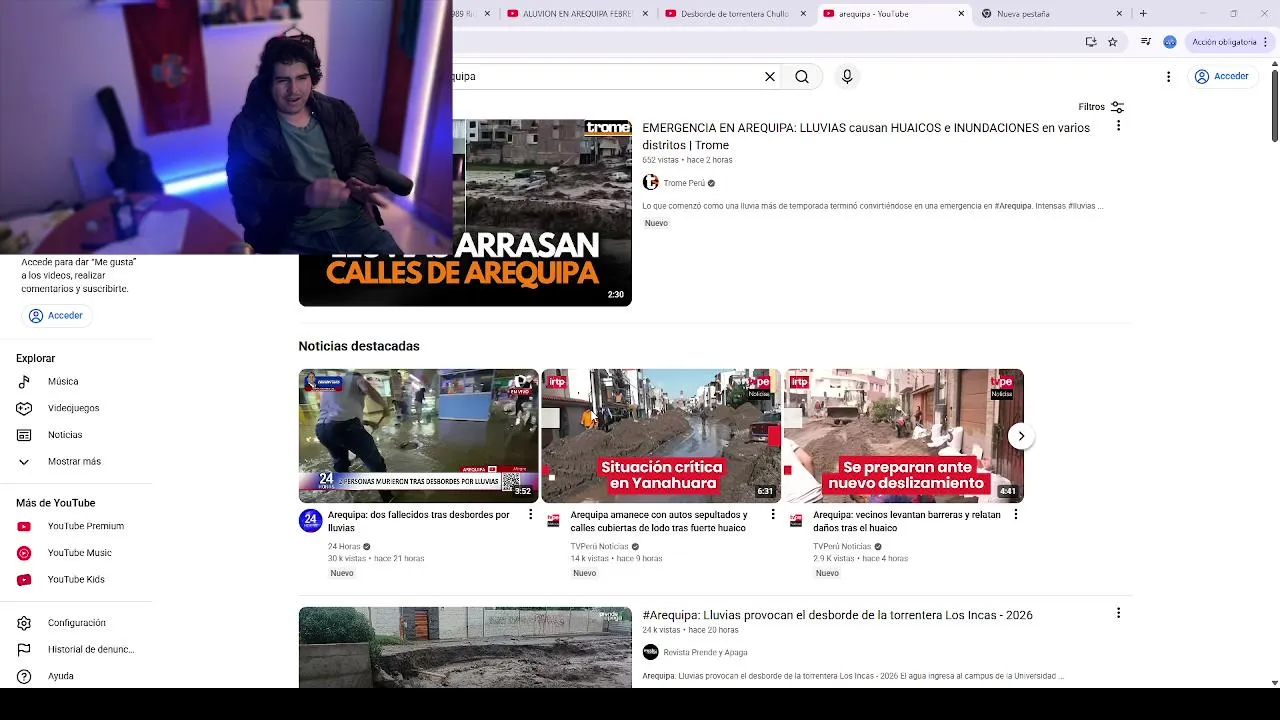This screenshot has height=720, width=1280.
Task: Open Se preparan ante nuevo deslizamiento thumbnail
Action: point(903,436)
